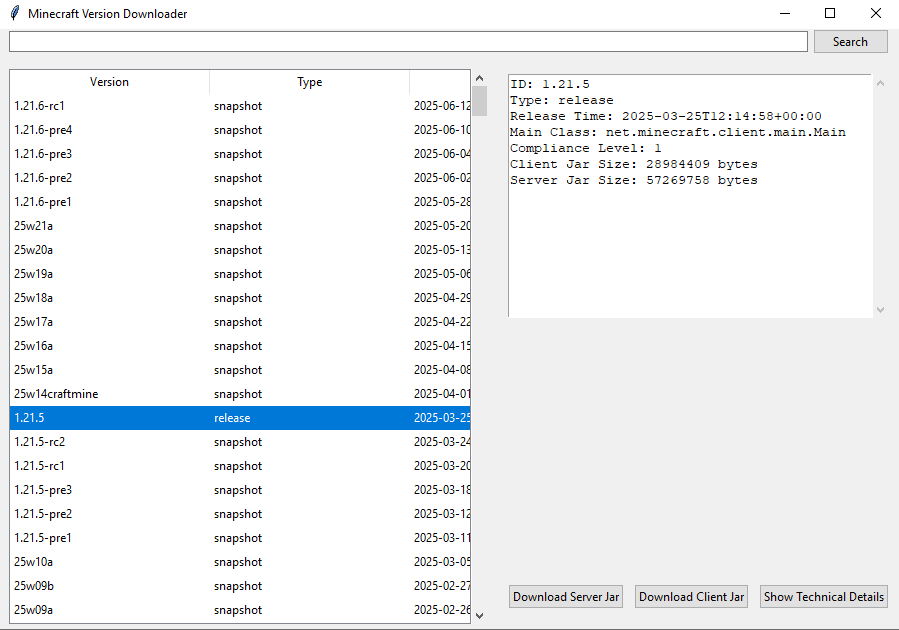This screenshot has width=899, height=630.
Task: Select version 1.21.5-pre1 row
Action: 240,538
